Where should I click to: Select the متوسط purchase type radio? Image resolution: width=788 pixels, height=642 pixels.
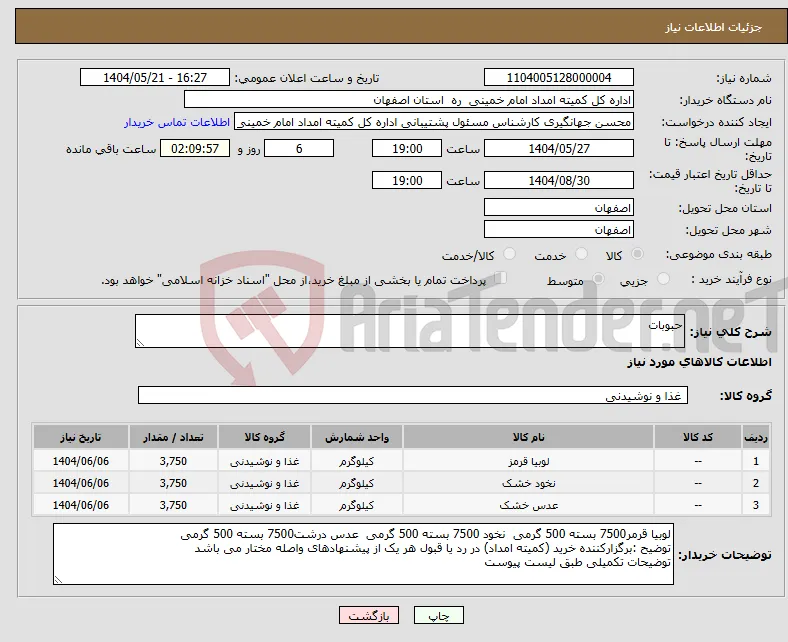[x=598, y=278]
